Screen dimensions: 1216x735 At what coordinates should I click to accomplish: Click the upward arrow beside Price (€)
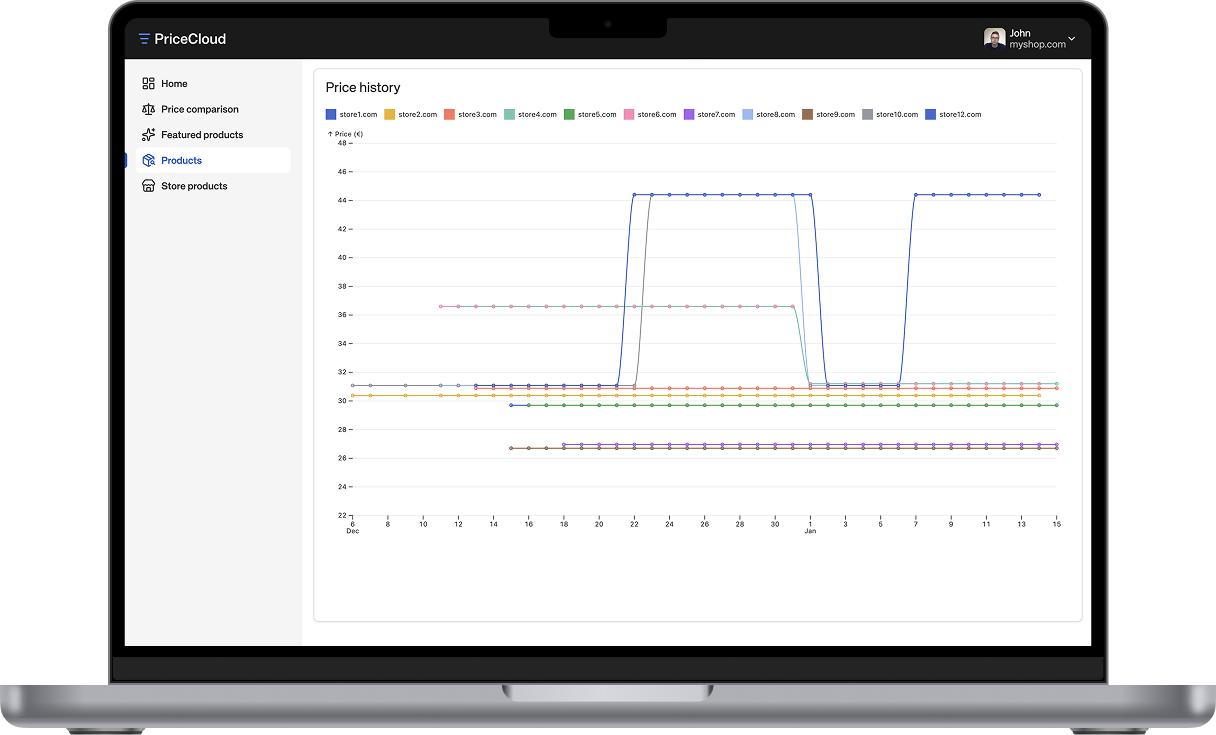pyautogui.click(x=330, y=133)
